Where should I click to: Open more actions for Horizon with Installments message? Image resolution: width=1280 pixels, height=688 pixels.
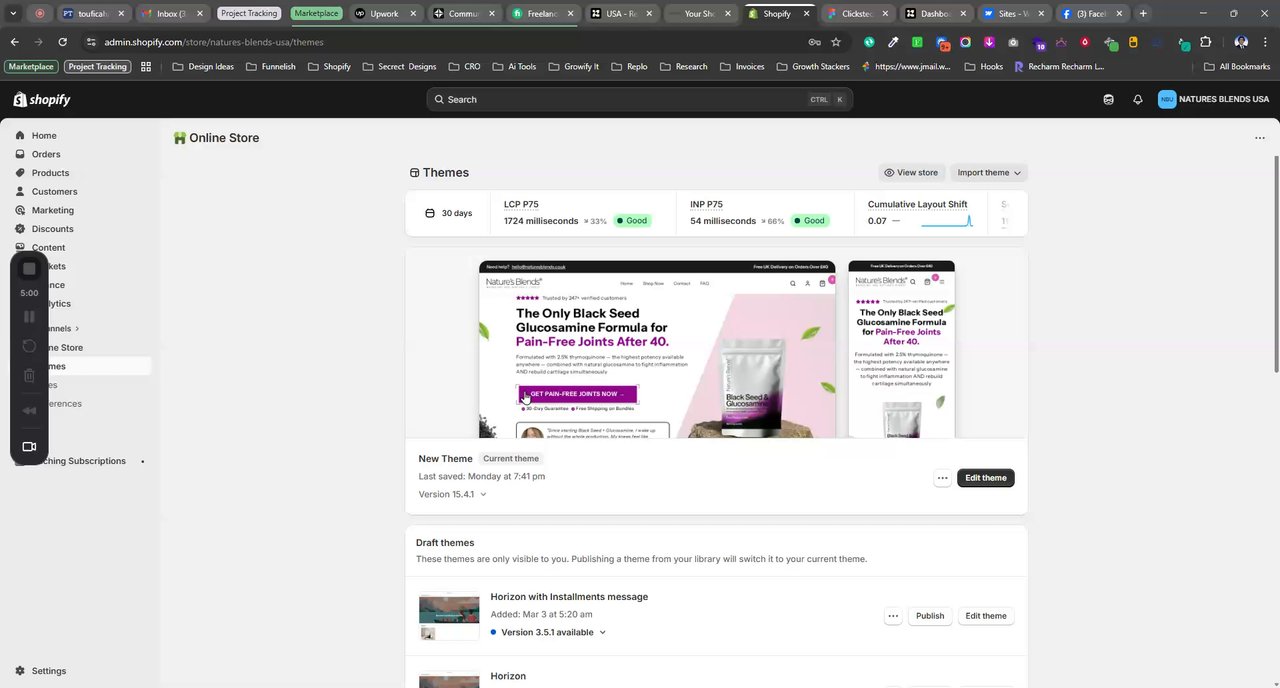[893, 616]
